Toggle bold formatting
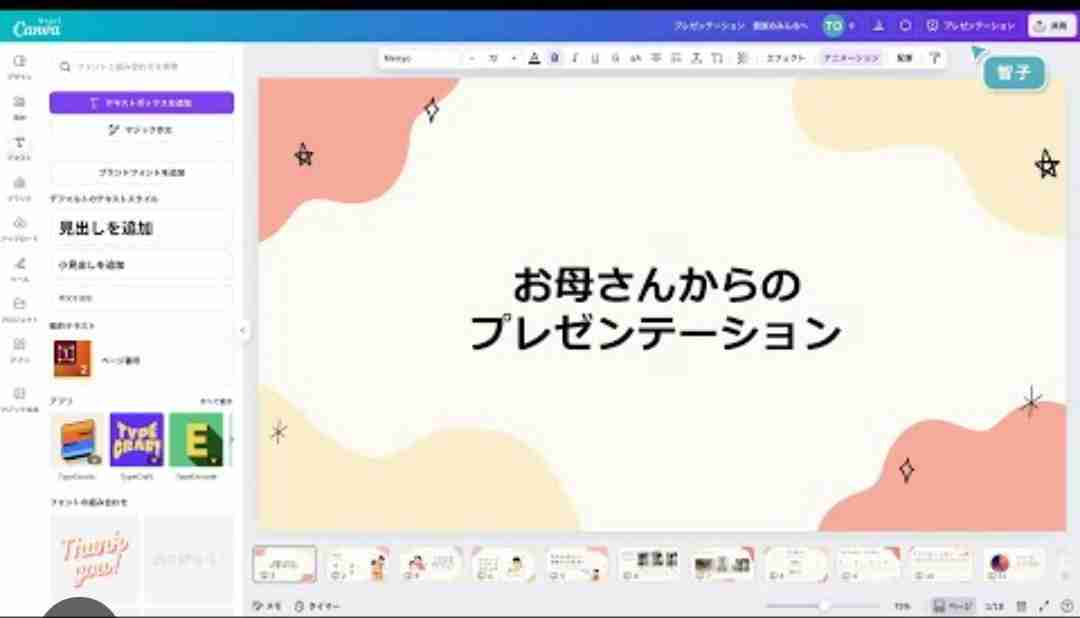 tap(554, 59)
